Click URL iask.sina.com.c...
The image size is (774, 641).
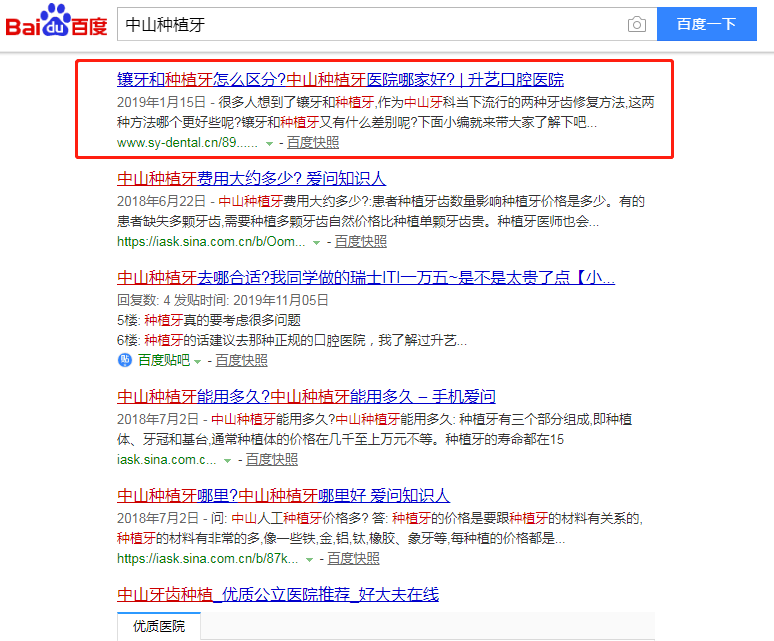click(166, 460)
